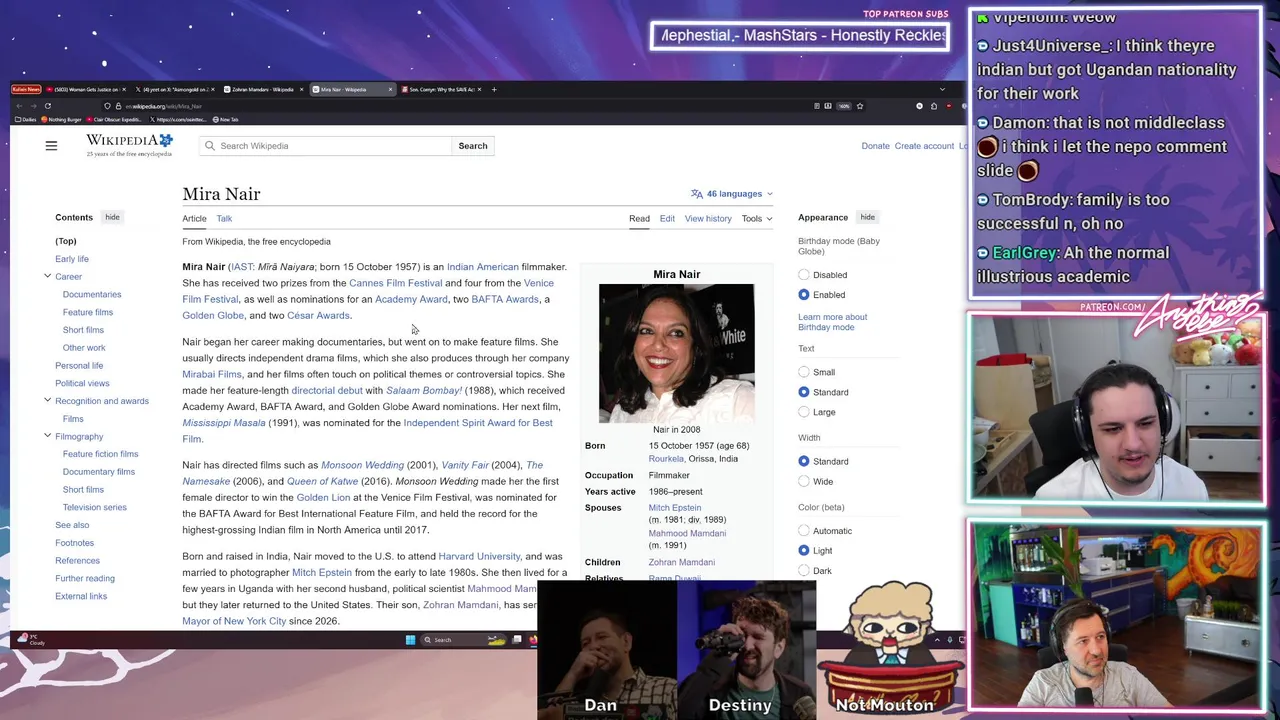Screen dimensions: 1280x720
Task: Go forward with the browser forward arrow
Action: pos(33,106)
